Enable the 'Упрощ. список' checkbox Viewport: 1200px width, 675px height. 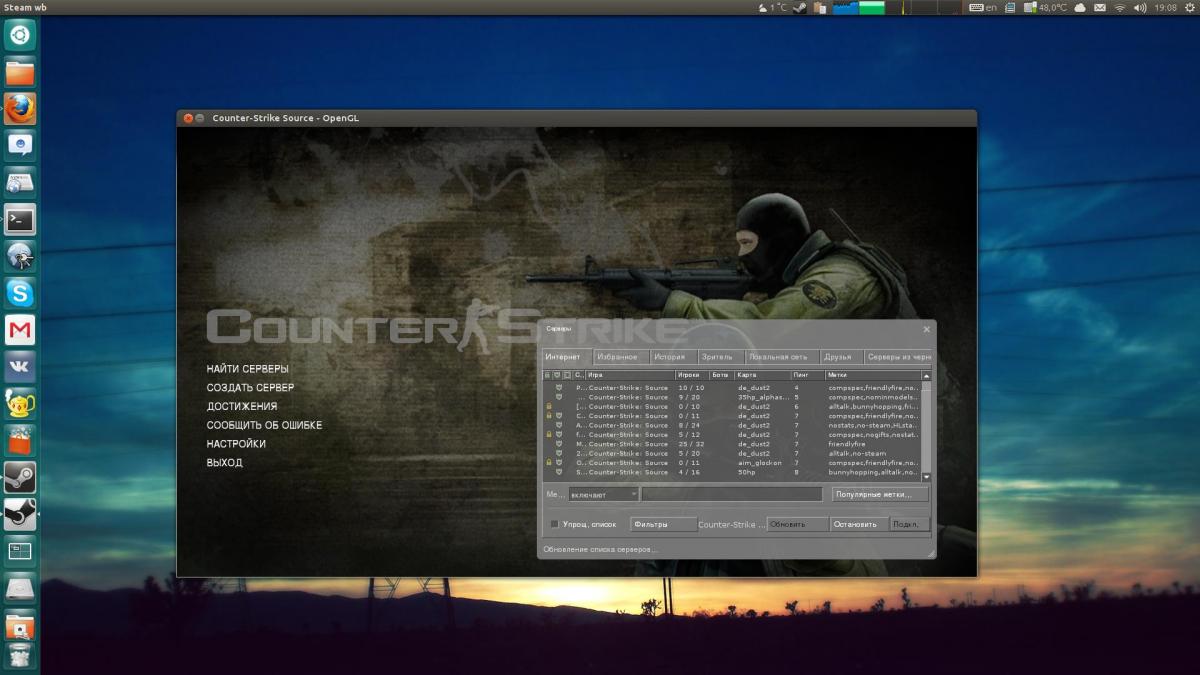click(555, 524)
